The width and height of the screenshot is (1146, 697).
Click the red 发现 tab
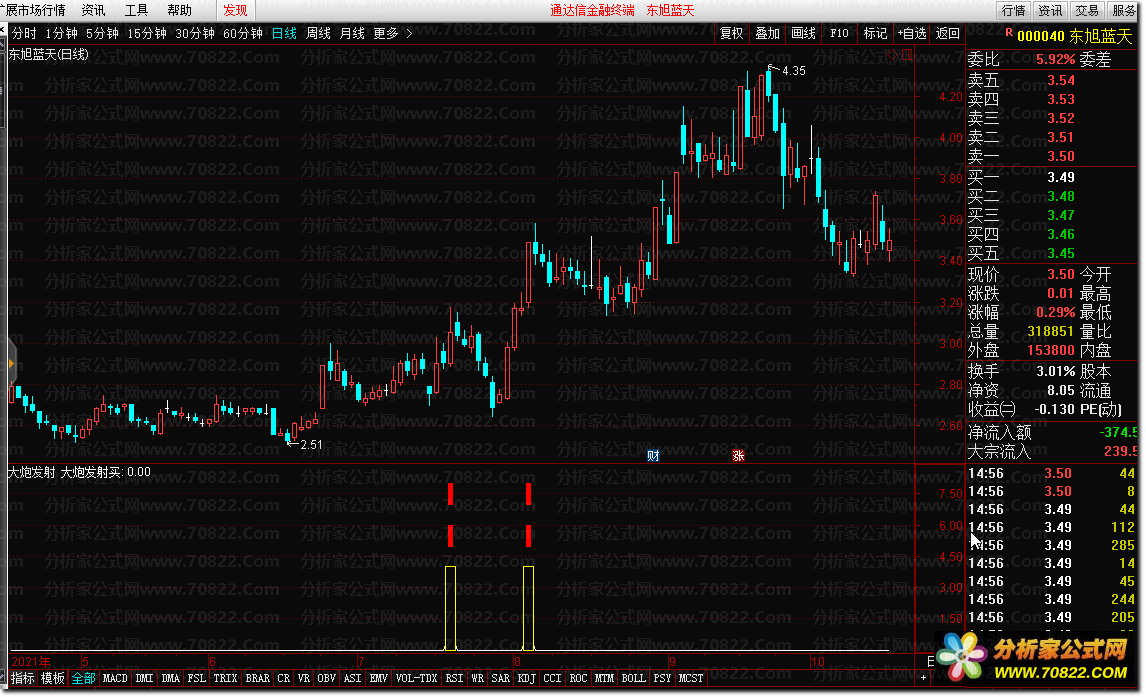(235, 10)
